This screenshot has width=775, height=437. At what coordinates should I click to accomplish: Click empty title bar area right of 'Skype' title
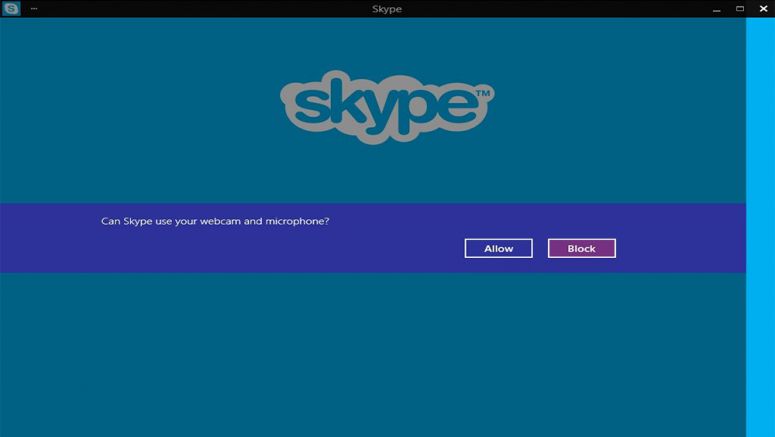click(x=550, y=9)
